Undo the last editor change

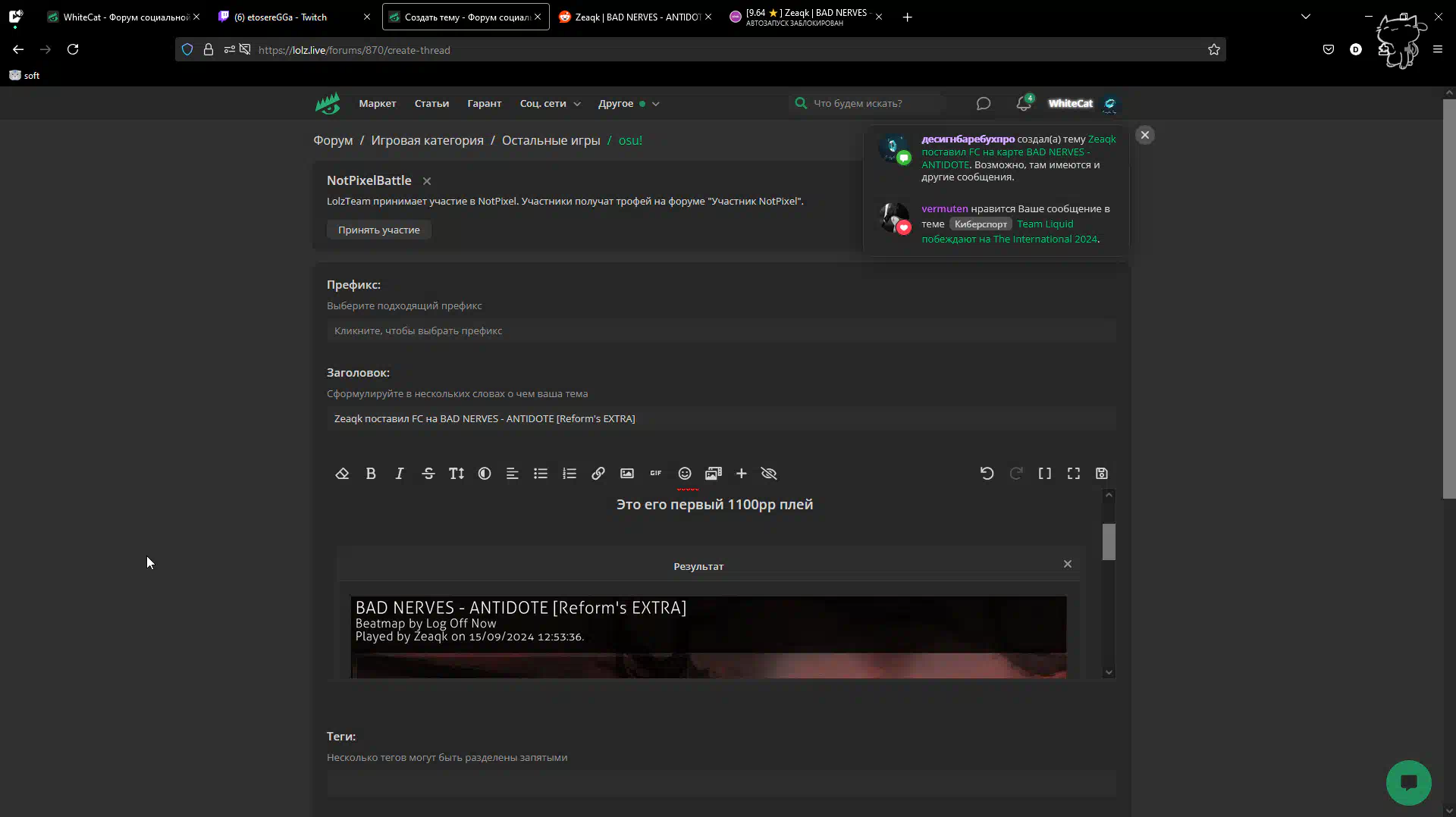987,474
